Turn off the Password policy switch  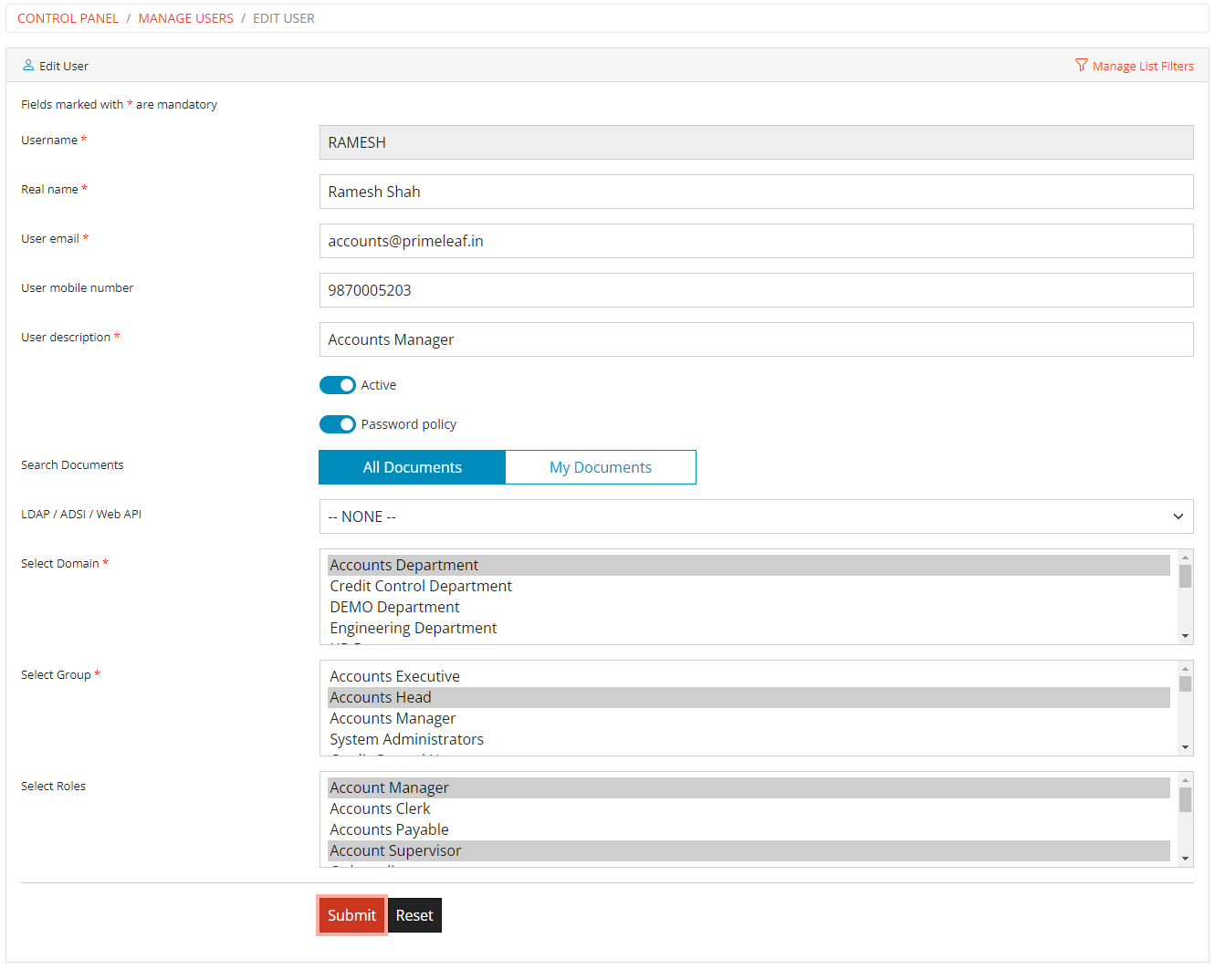[x=338, y=423]
